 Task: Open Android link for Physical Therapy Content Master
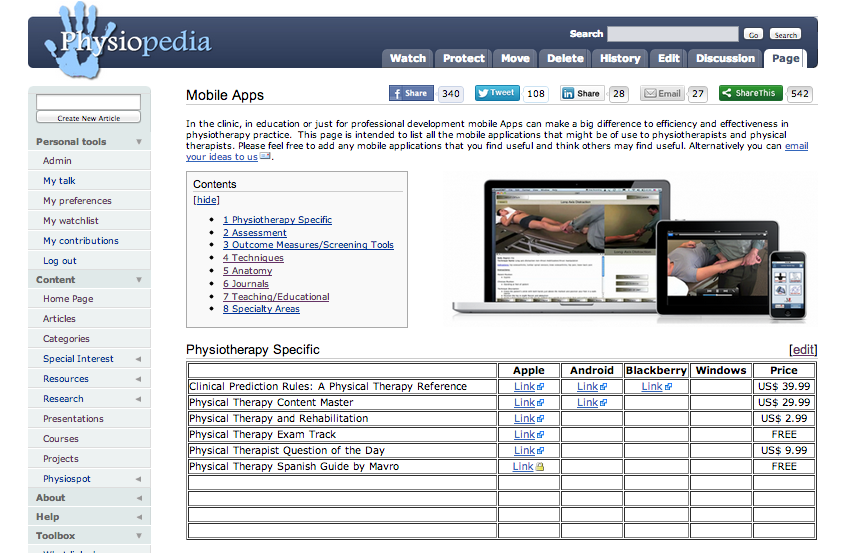click(x=591, y=403)
